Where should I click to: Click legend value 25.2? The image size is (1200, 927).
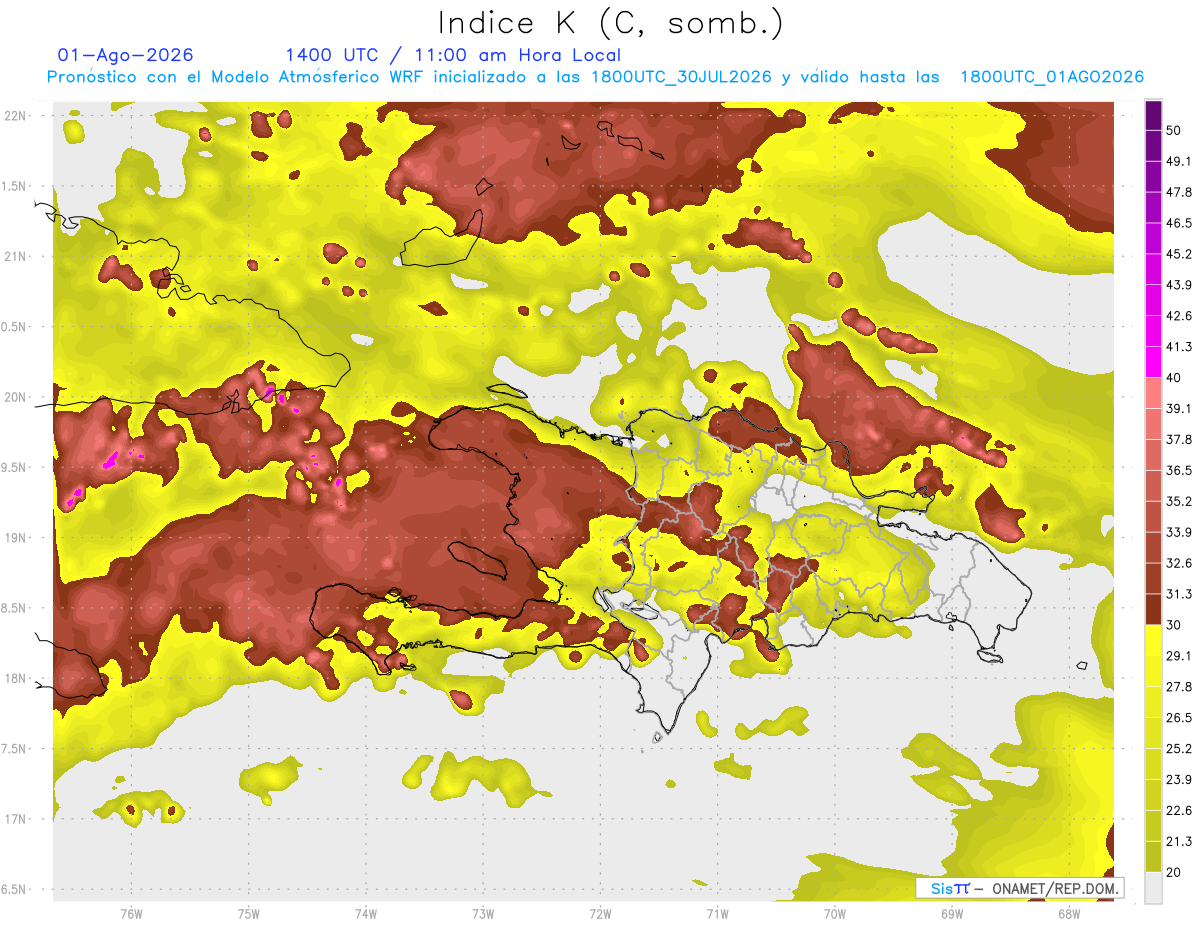(x=1178, y=749)
